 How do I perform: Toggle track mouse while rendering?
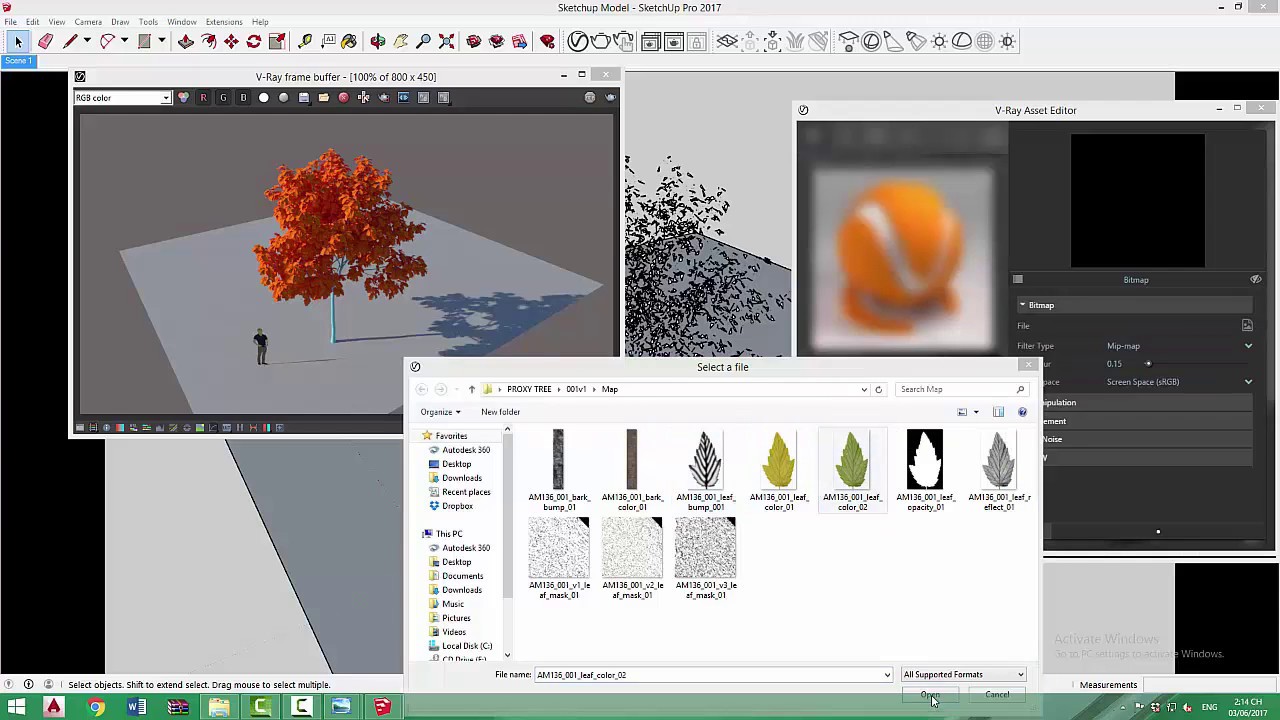(x=364, y=97)
